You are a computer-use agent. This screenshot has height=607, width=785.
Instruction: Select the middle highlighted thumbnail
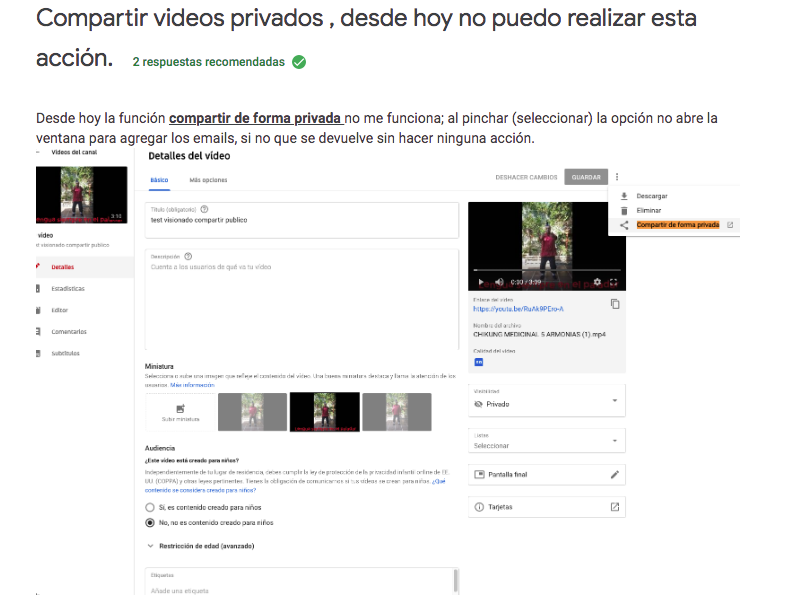[x=325, y=412]
